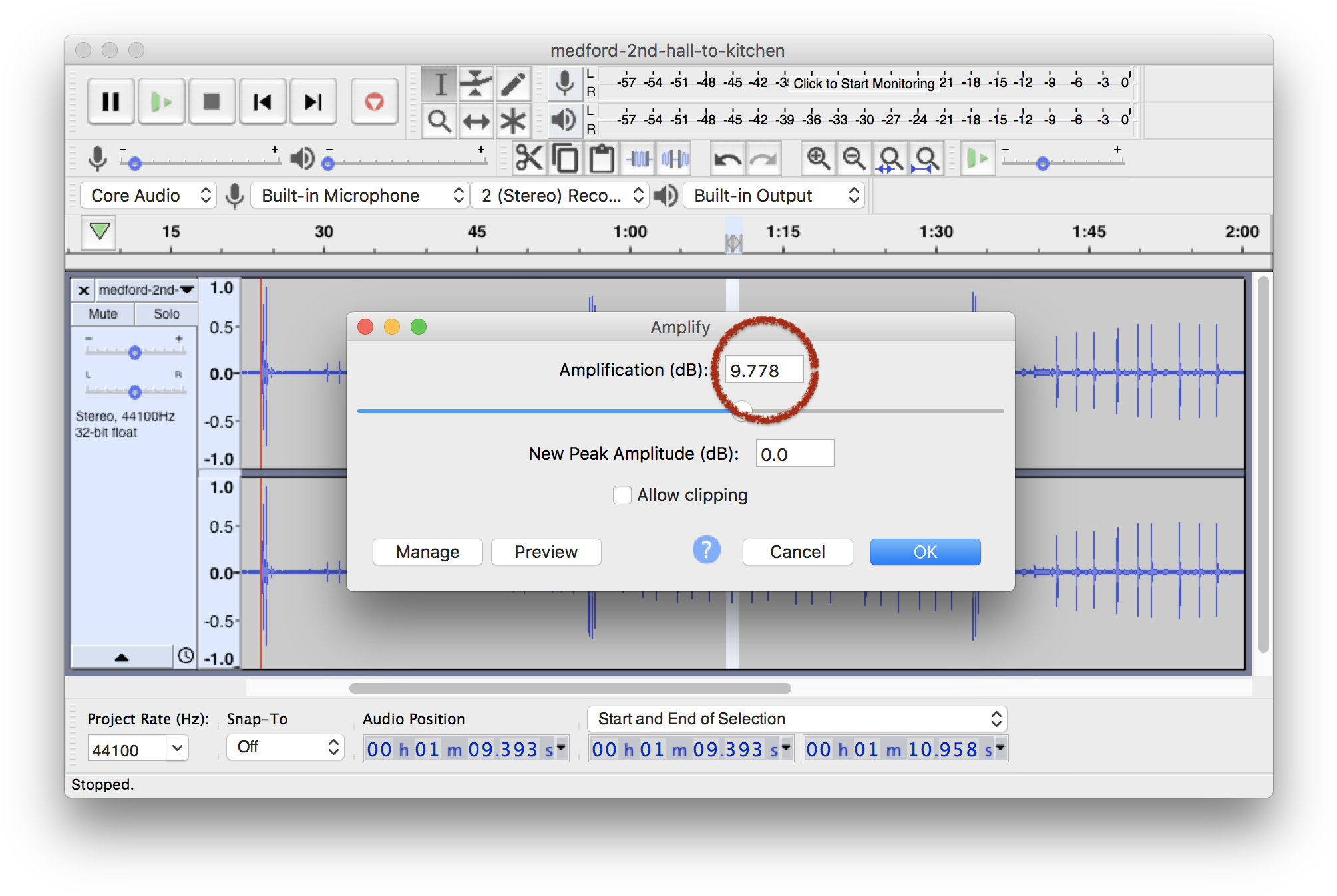
Task: Click the Fit project zoom icon
Action: tap(927, 159)
